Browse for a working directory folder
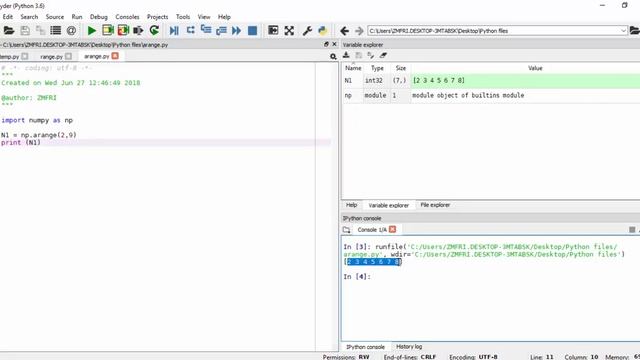 (x=635, y=31)
